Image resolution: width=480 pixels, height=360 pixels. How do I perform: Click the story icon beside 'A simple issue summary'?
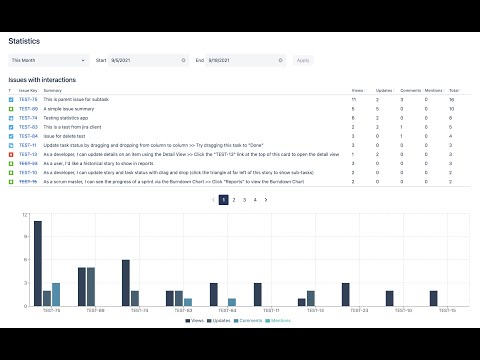(11, 109)
